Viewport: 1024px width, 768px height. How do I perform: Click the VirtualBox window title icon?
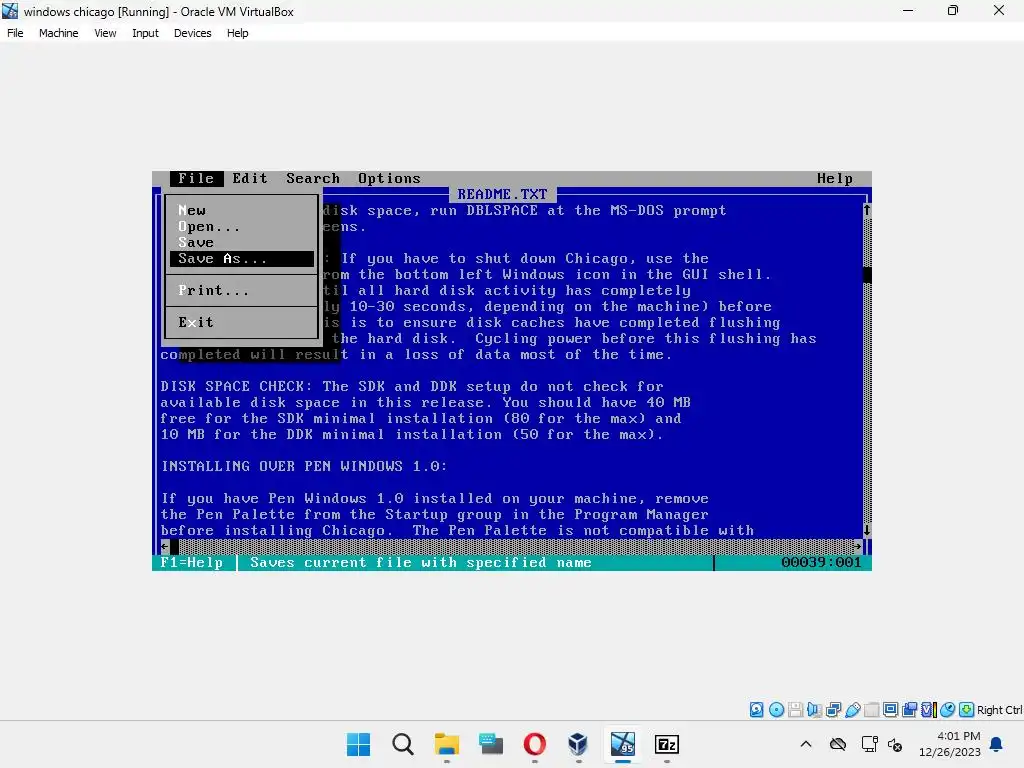point(10,11)
